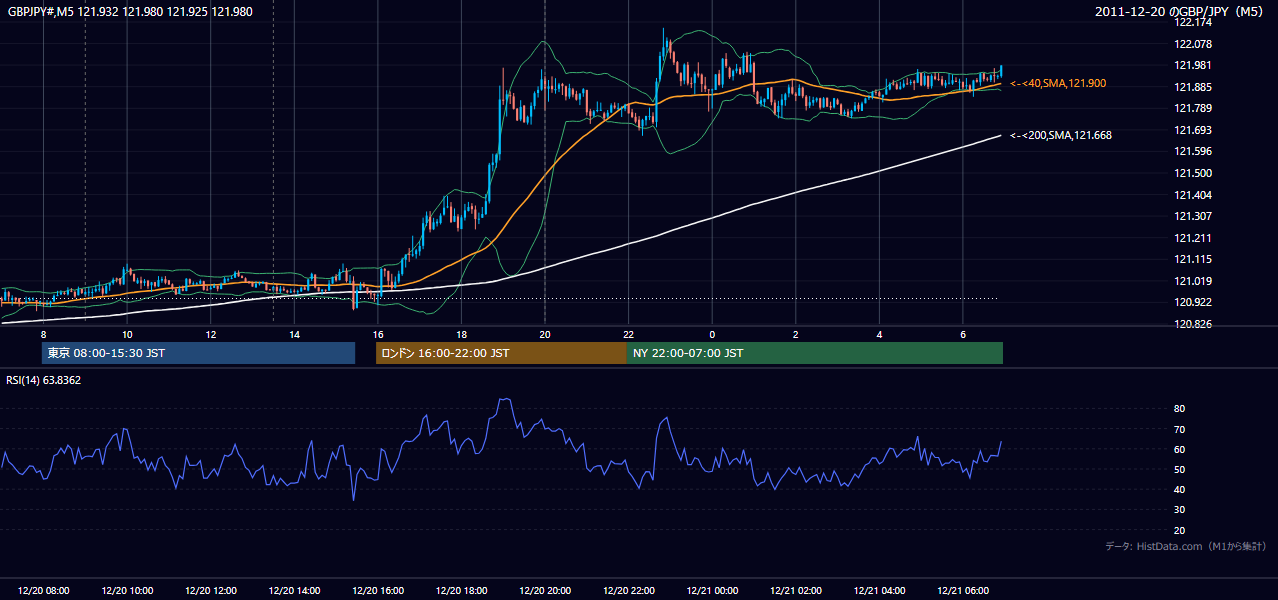Click the RSI scale value 20
Viewport: 1278px width, 600px height.
[1179, 530]
